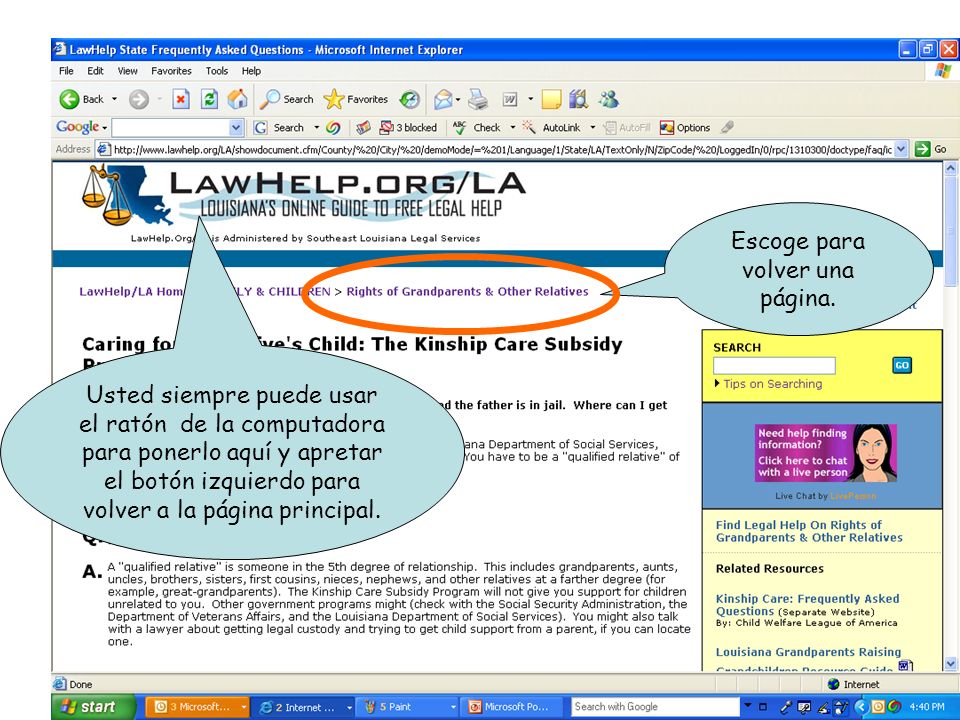Viewport: 960px width, 720px height.
Task: Click the Google toolbar Search button
Action: click(x=279, y=127)
